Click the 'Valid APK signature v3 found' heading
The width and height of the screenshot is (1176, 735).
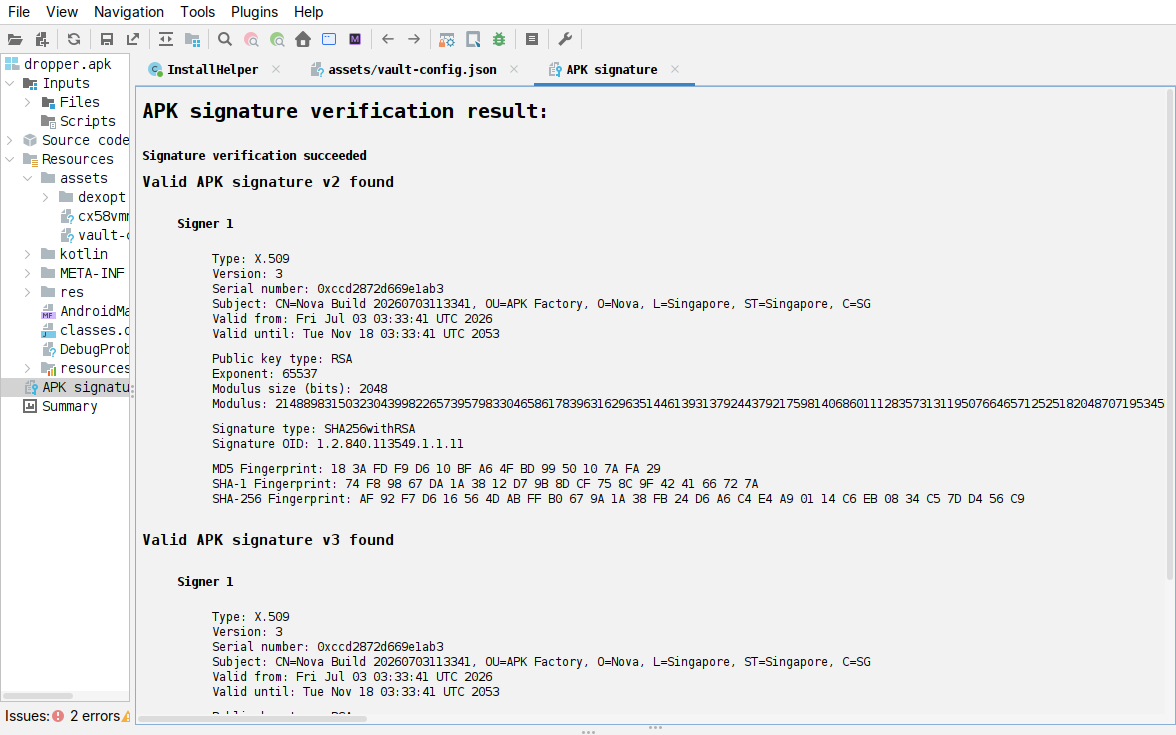[268, 540]
